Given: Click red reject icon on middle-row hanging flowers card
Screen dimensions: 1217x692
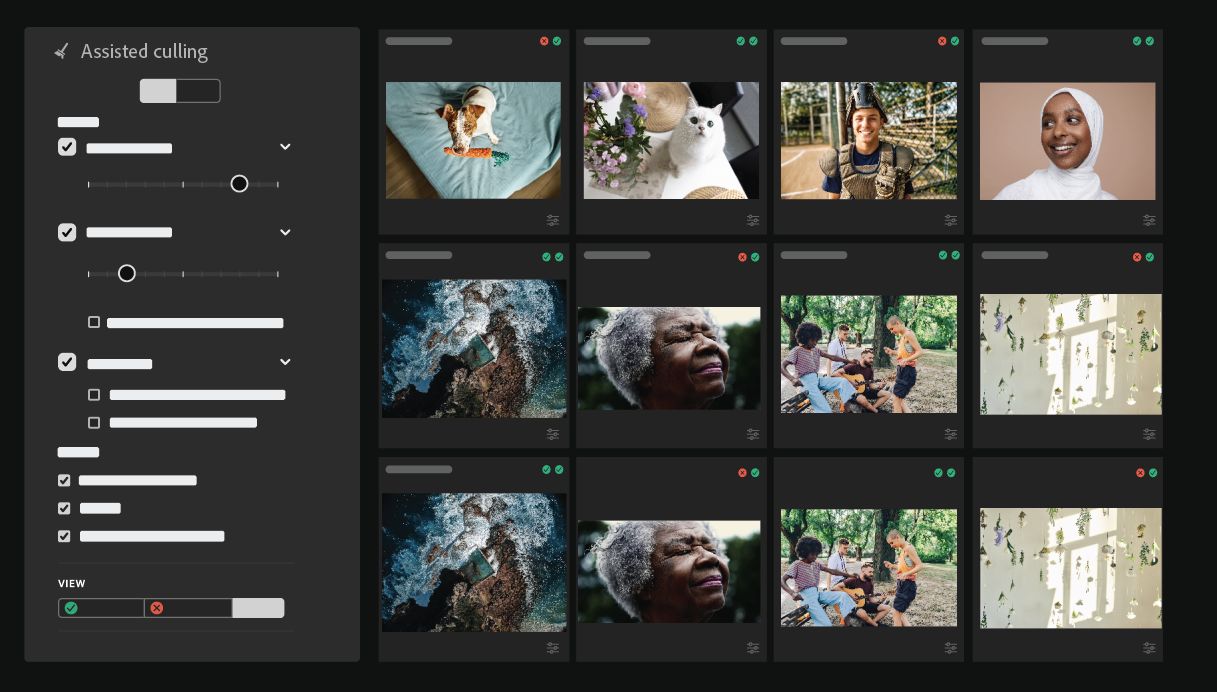Looking at the screenshot, I should (x=1137, y=257).
